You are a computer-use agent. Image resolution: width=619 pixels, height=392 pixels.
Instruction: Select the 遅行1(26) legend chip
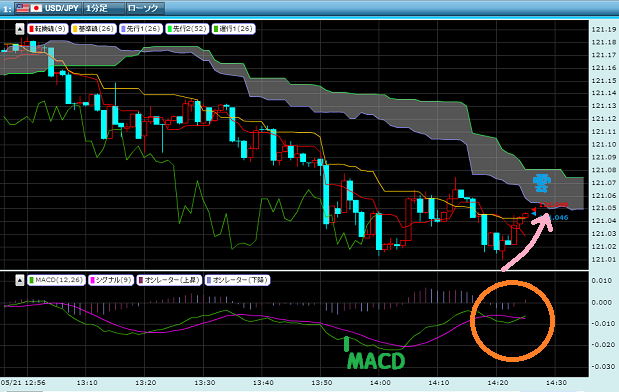pos(233,29)
